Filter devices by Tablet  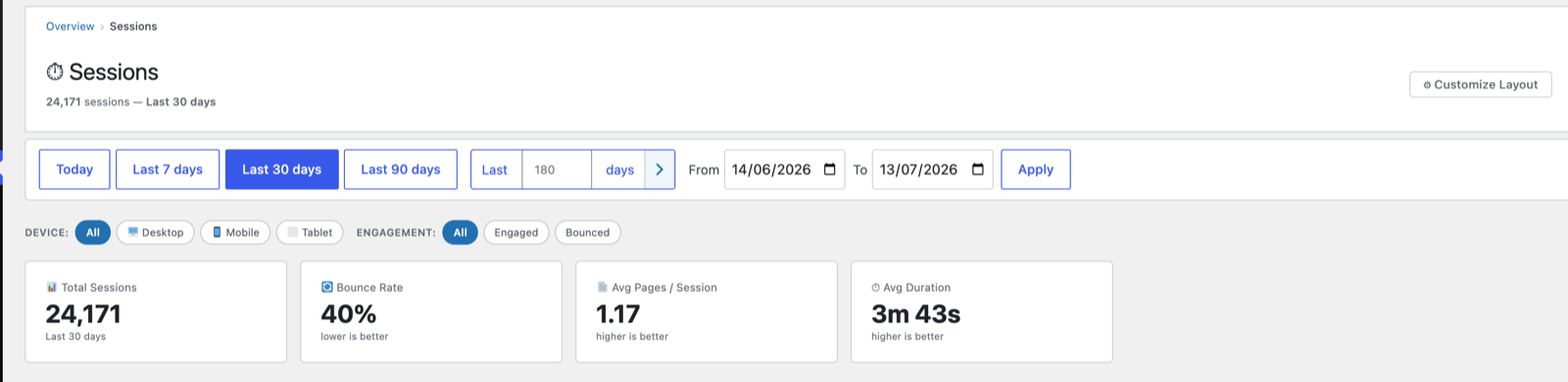click(310, 232)
